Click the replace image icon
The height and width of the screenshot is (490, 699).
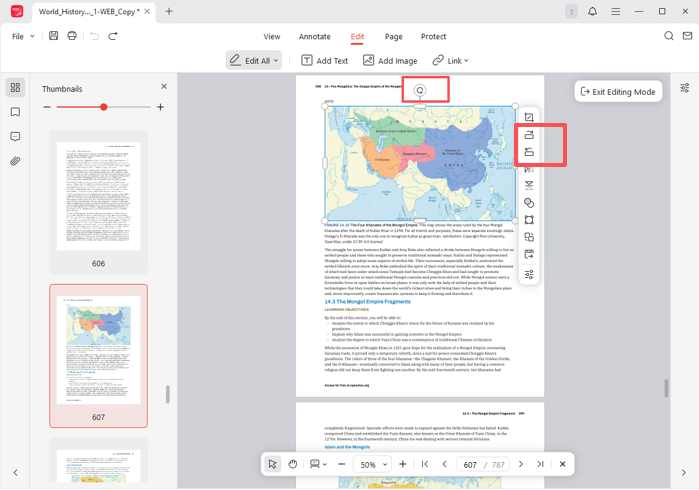click(x=529, y=237)
